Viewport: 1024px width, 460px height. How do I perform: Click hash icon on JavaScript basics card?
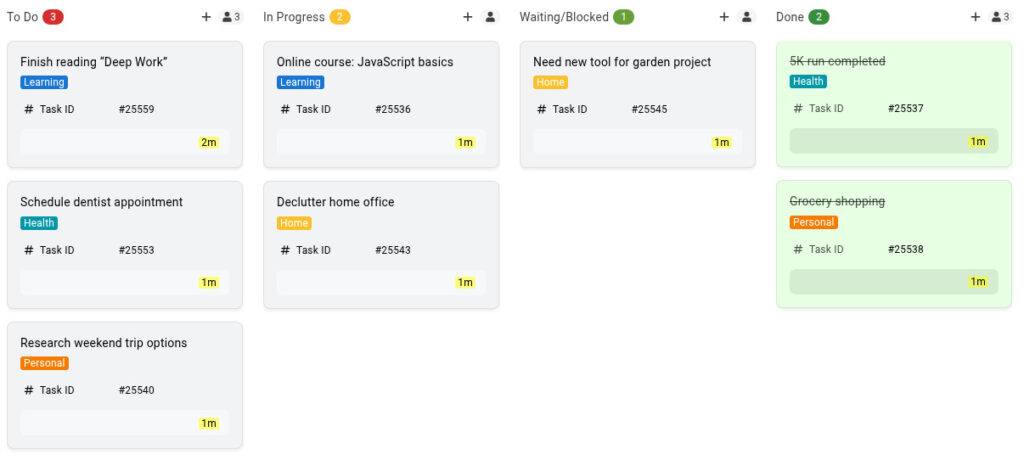click(x=285, y=109)
